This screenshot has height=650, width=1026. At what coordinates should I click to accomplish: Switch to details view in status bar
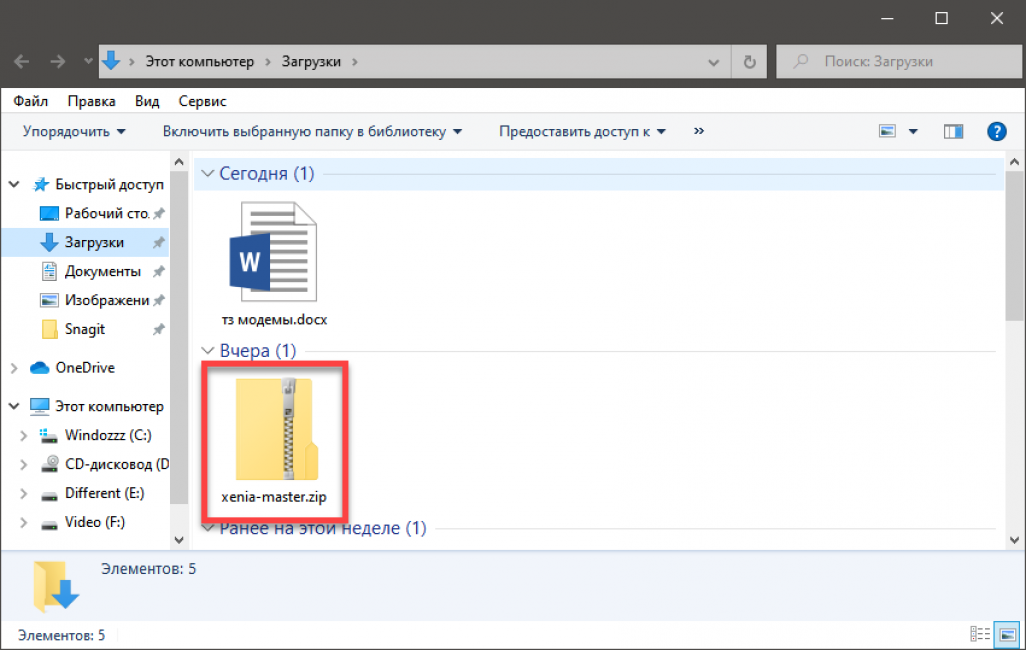point(978,634)
